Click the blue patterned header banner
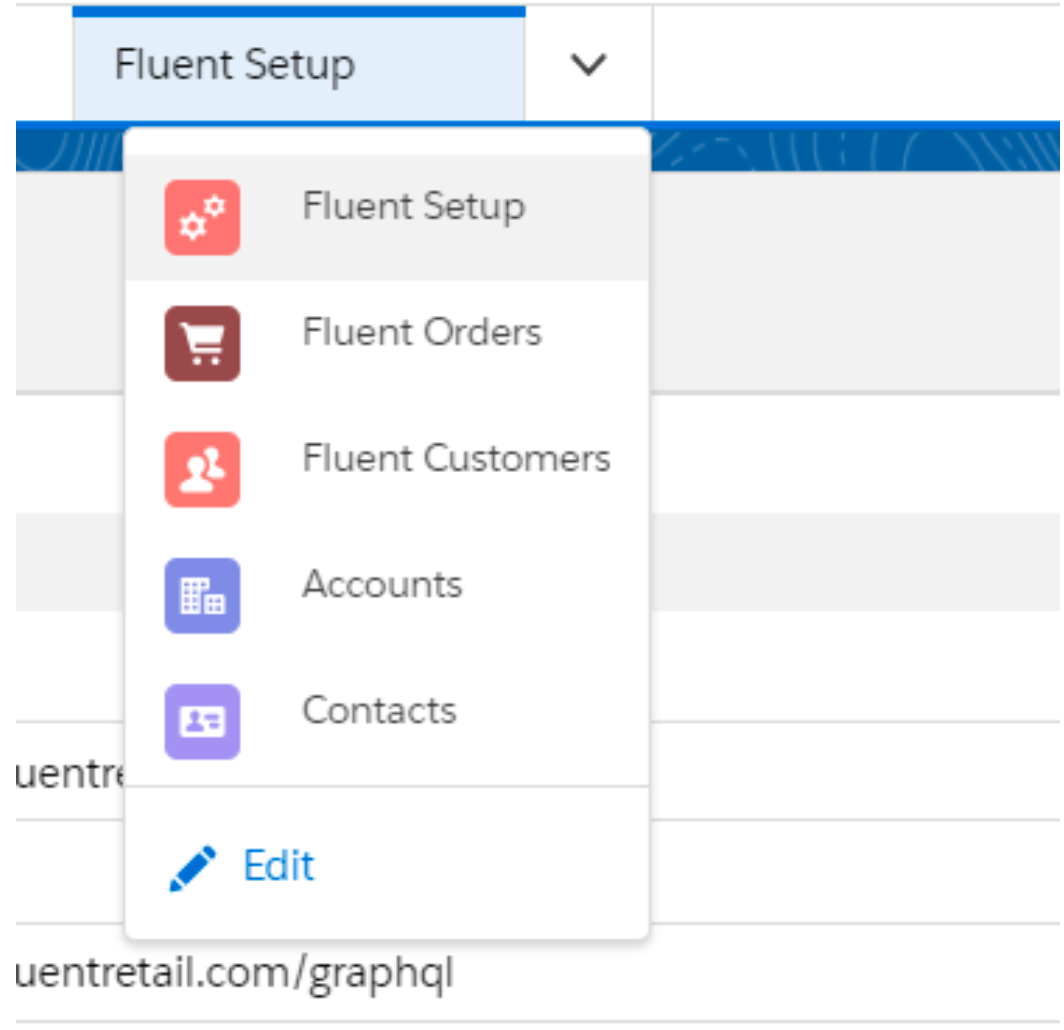Image resolution: width=1064 pixels, height=1030 pixels. pyautogui.click(x=850, y=145)
